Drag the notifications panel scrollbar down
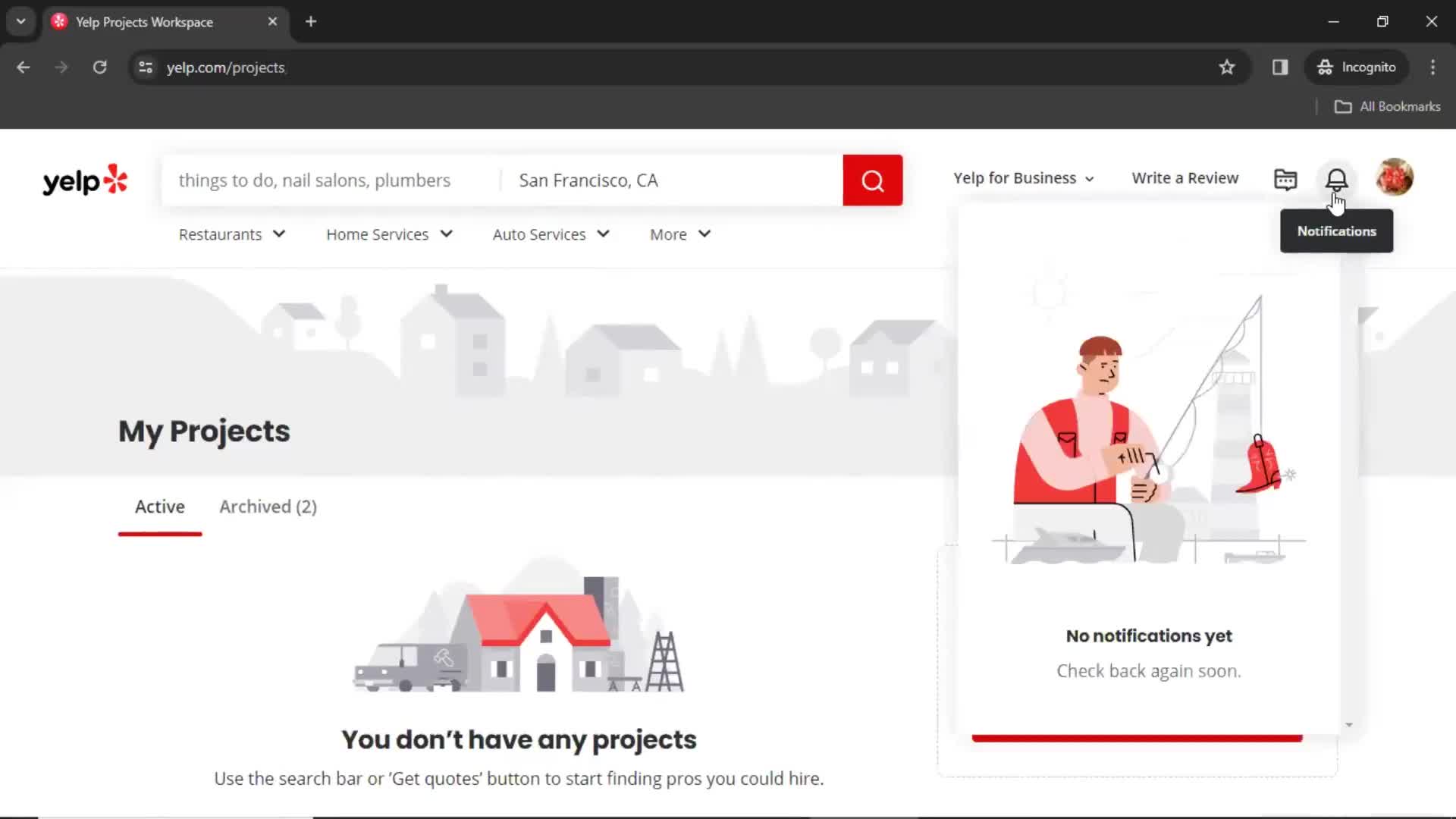The image size is (1456, 819). point(1349,723)
